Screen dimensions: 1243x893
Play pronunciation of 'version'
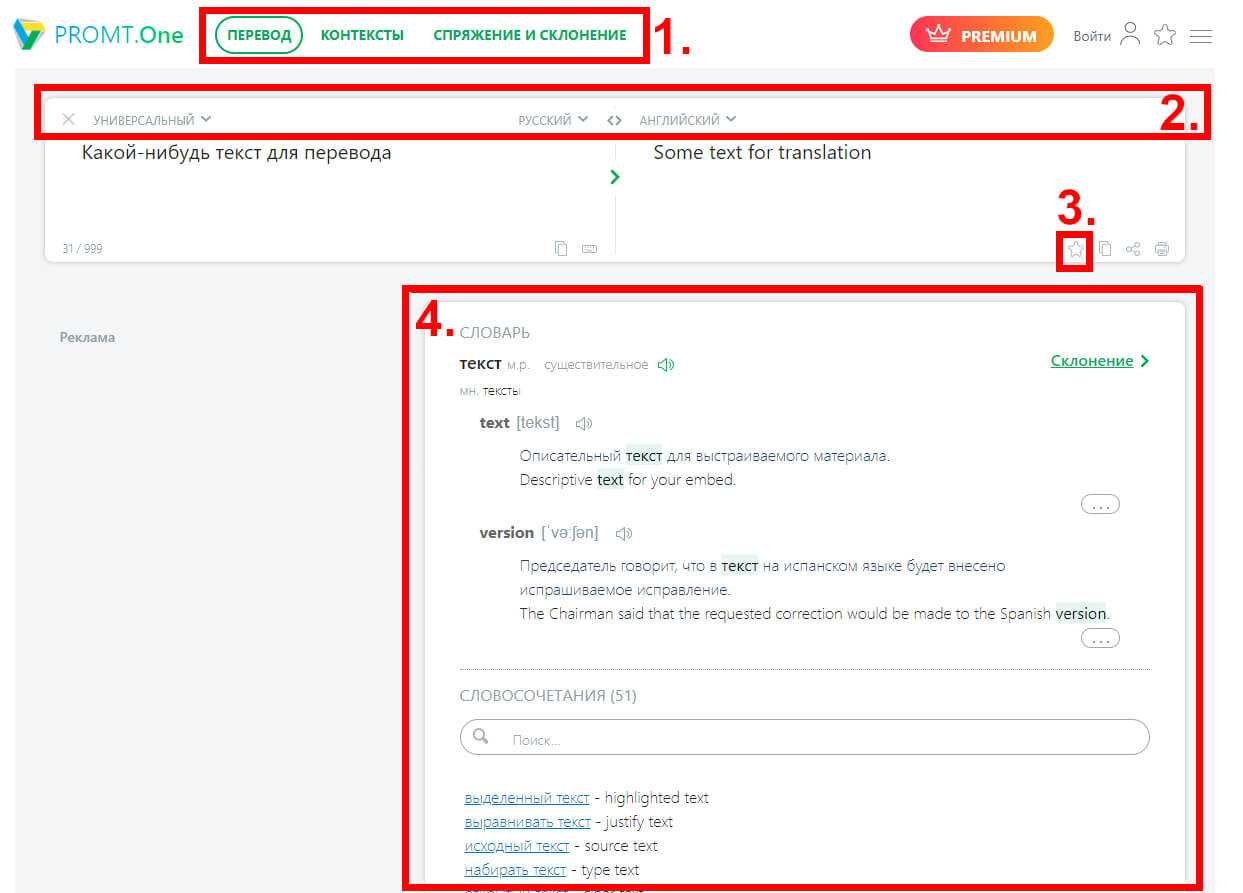[624, 533]
